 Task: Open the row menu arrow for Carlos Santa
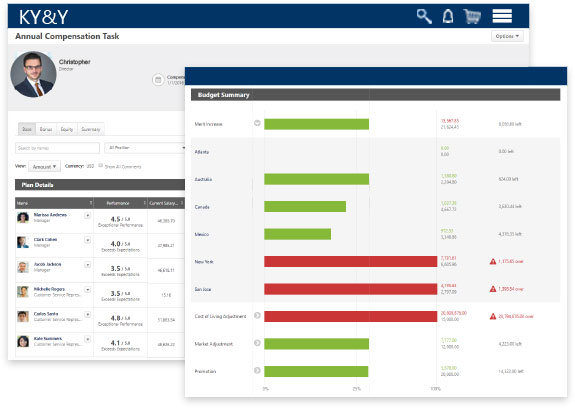[x=87, y=314]
